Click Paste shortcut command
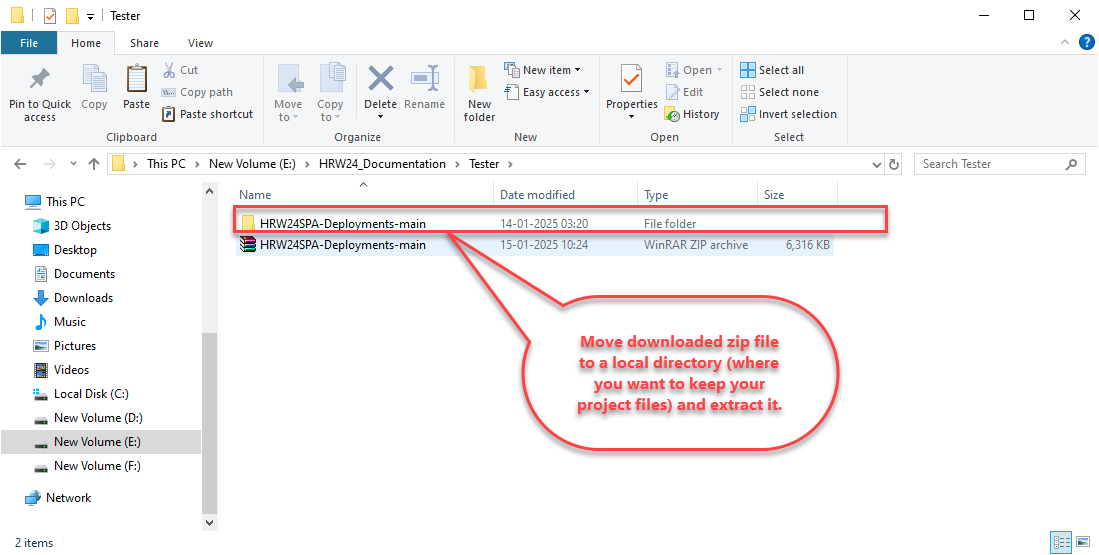Screen dimensions: 1099x555 207,114
